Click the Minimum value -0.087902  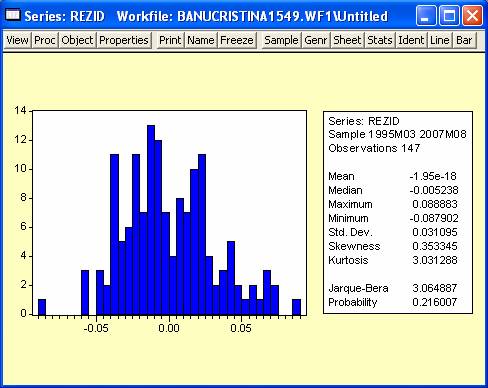click(x=434, y=218)
